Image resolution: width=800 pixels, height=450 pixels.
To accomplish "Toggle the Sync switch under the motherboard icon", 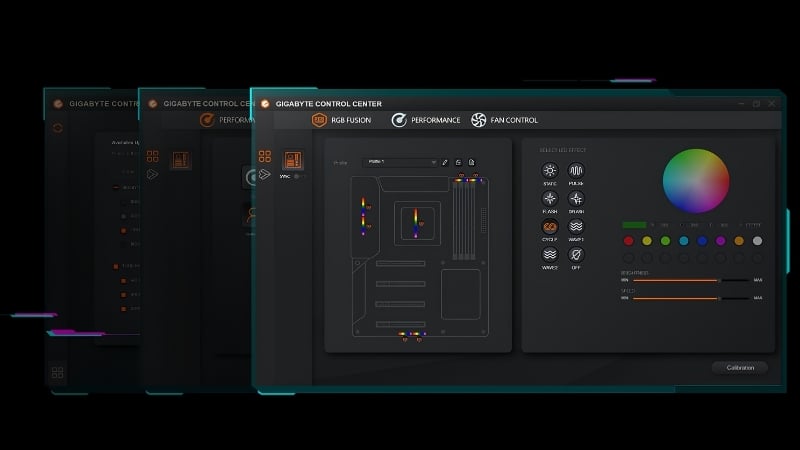I will (298, 176).
